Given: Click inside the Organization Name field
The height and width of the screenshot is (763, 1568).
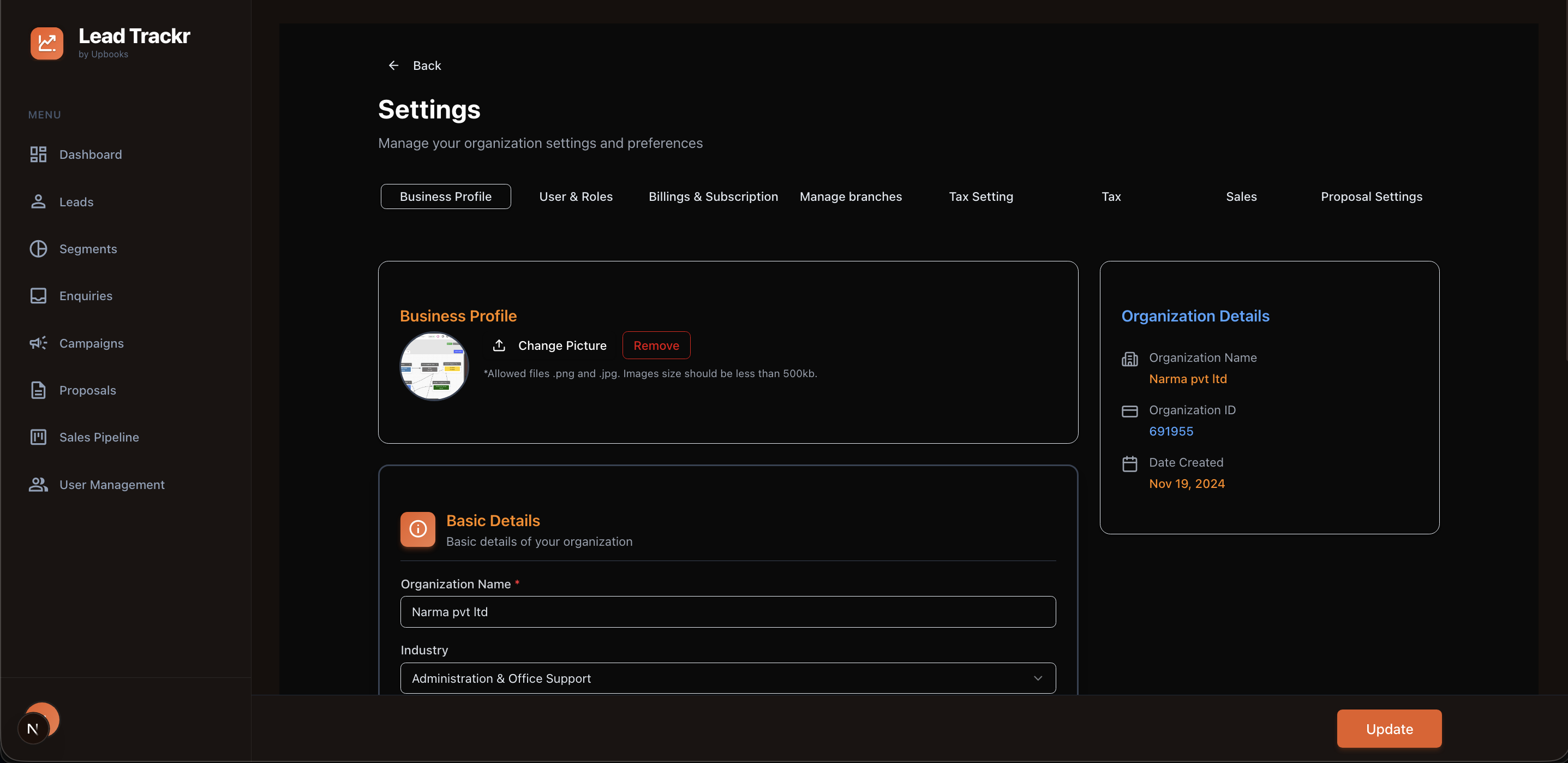Looking at the screenshot, I should pyautogui.click(x=728, y=611).
